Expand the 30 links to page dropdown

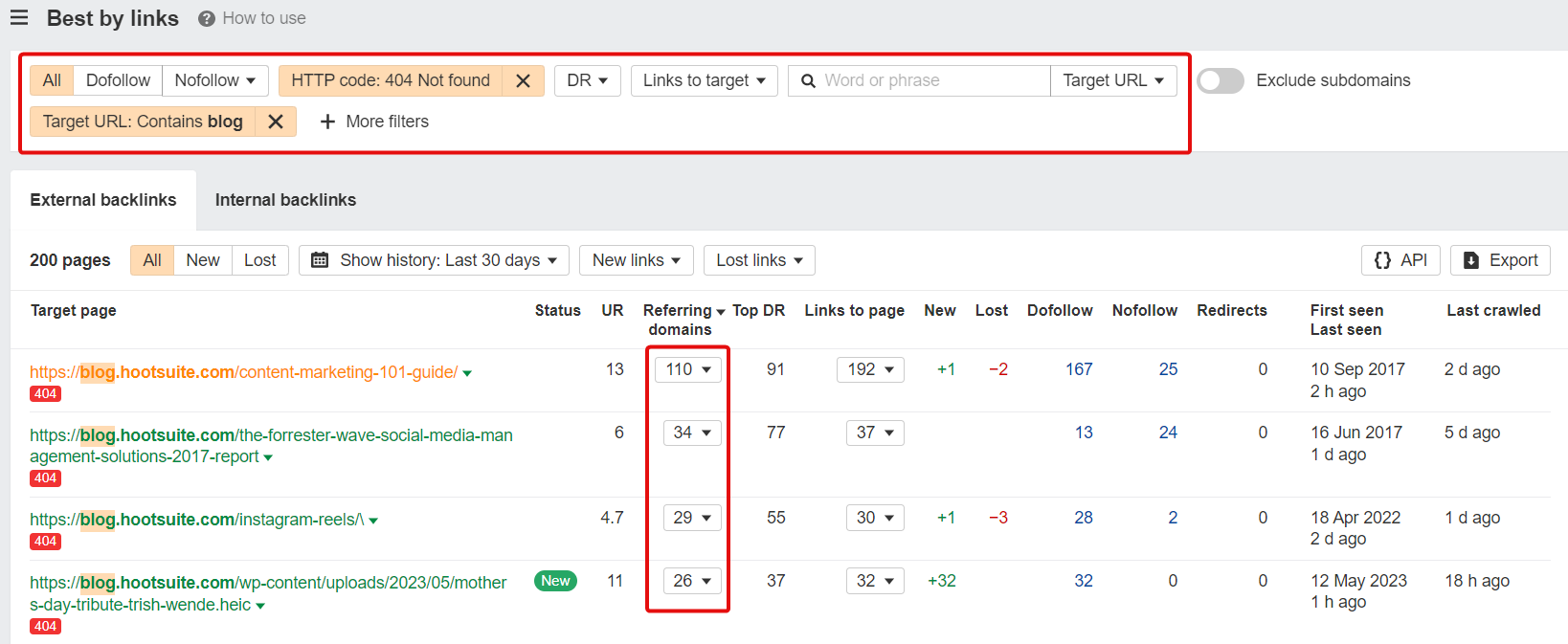876,518
